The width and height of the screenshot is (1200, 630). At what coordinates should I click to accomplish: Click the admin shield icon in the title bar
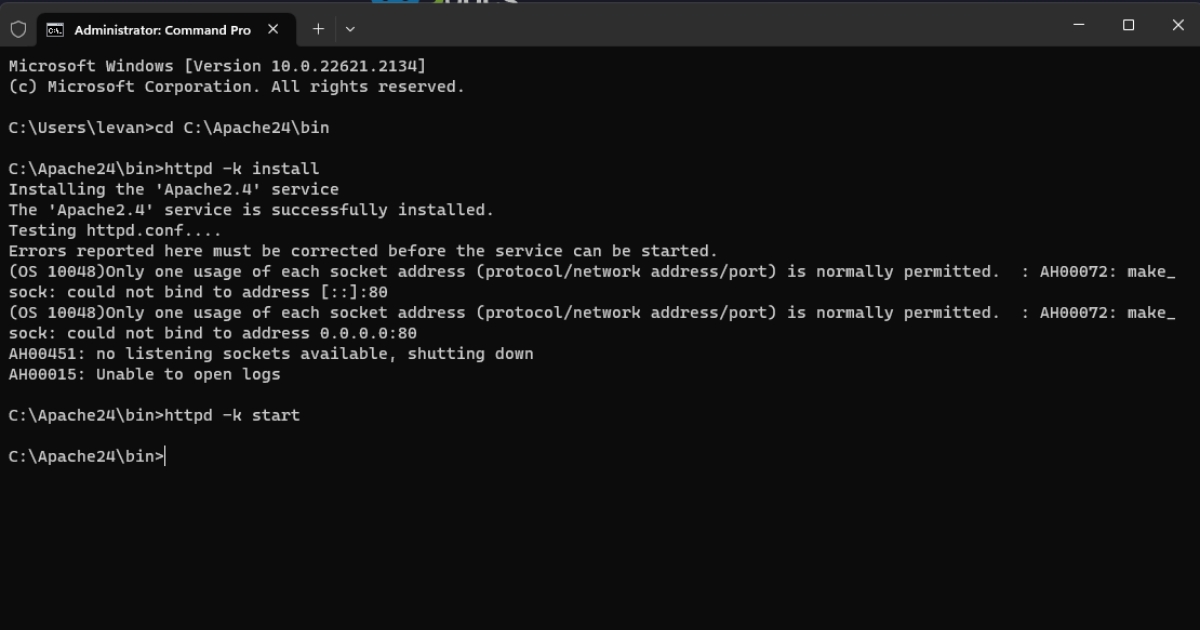pyautogui.click(x=19, y=29)
